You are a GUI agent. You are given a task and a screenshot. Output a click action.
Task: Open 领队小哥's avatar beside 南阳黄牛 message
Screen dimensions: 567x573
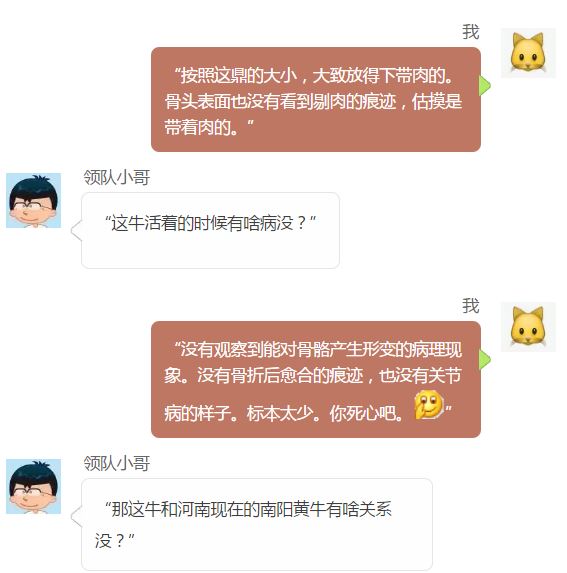click(x=34, y=487)
